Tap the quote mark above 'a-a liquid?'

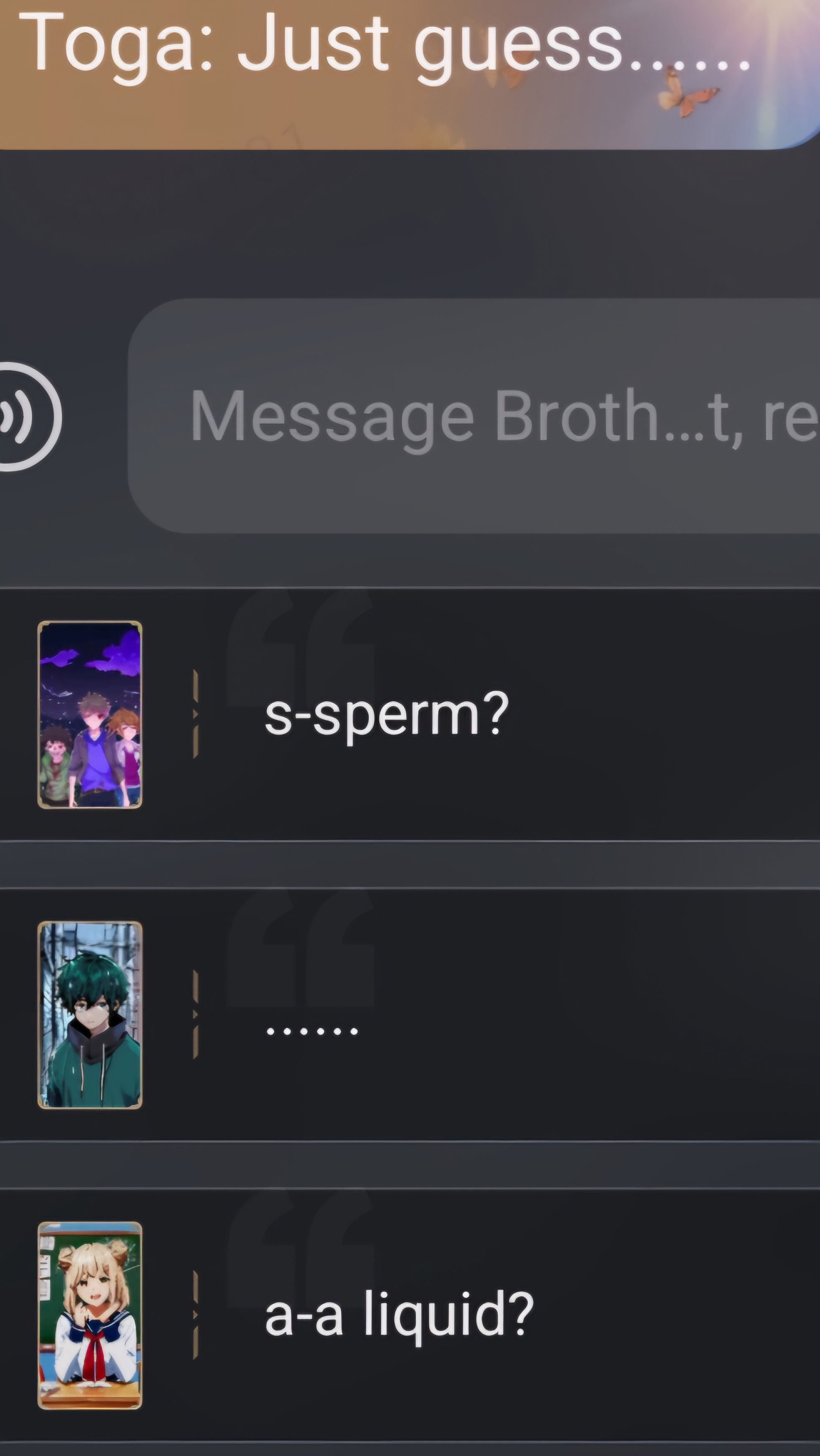pos(300,1249)
